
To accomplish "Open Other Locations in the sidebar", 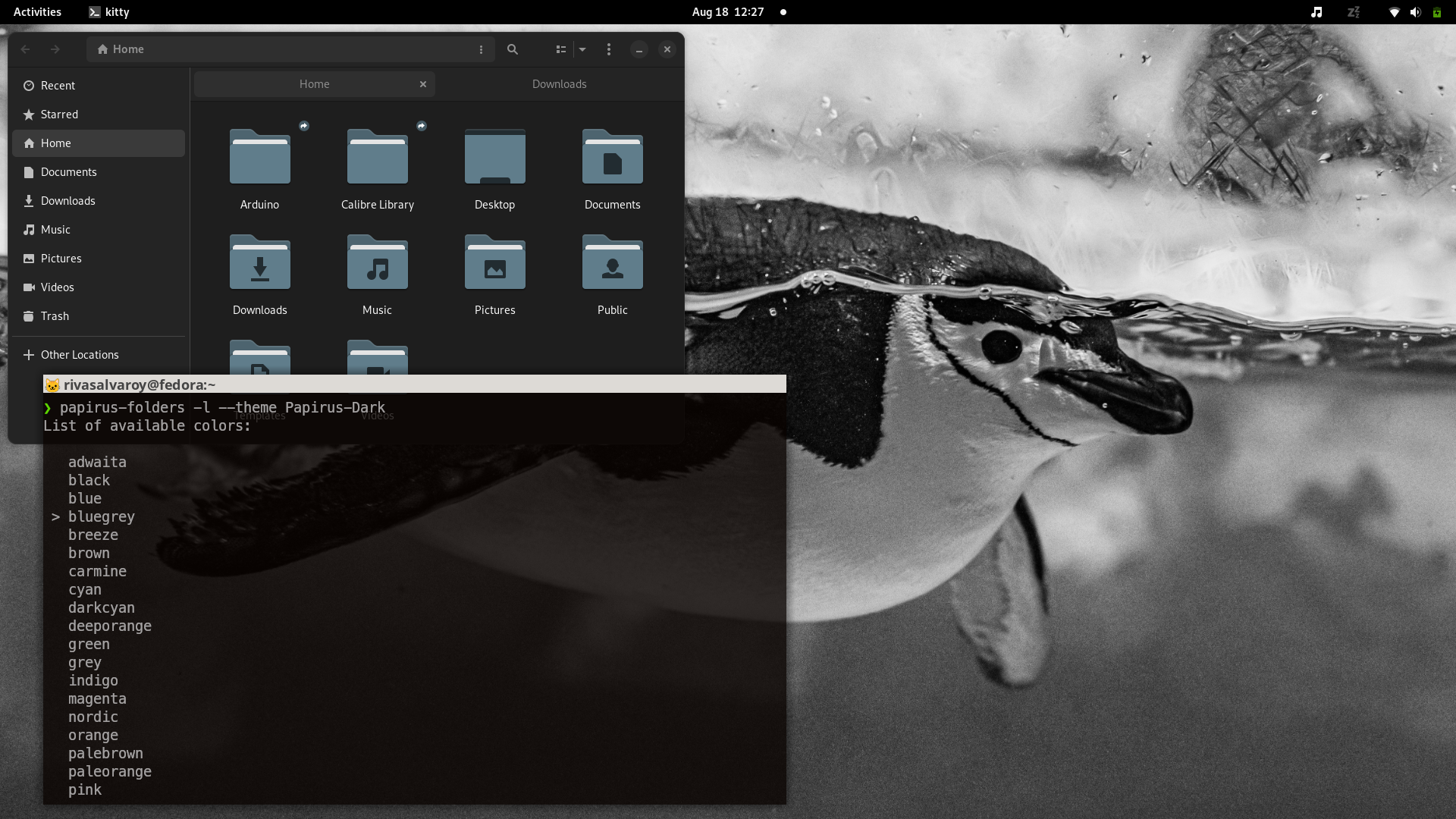I will (99, 355).
